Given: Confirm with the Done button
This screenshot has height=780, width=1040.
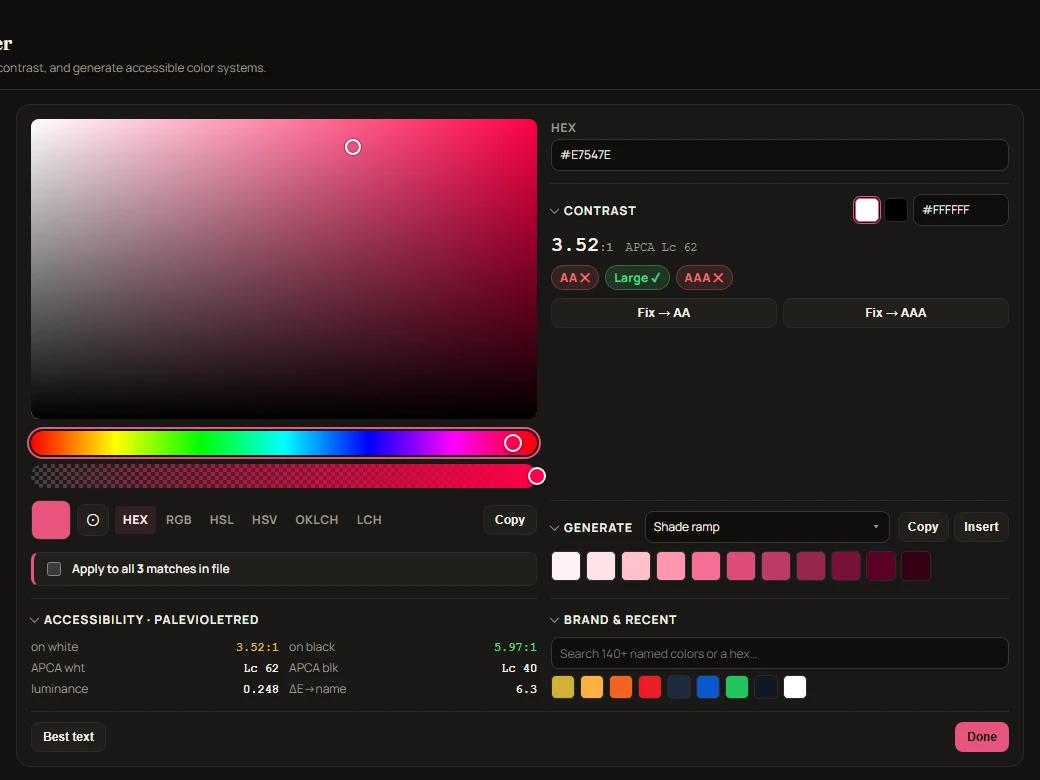Looking at the screenshot, I should click(982, 737).
